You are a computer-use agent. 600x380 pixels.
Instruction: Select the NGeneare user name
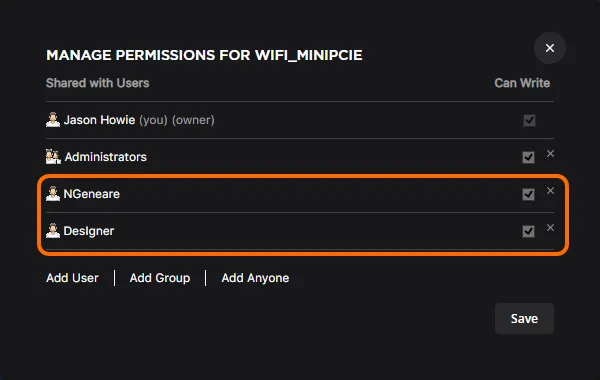(91, 194)
